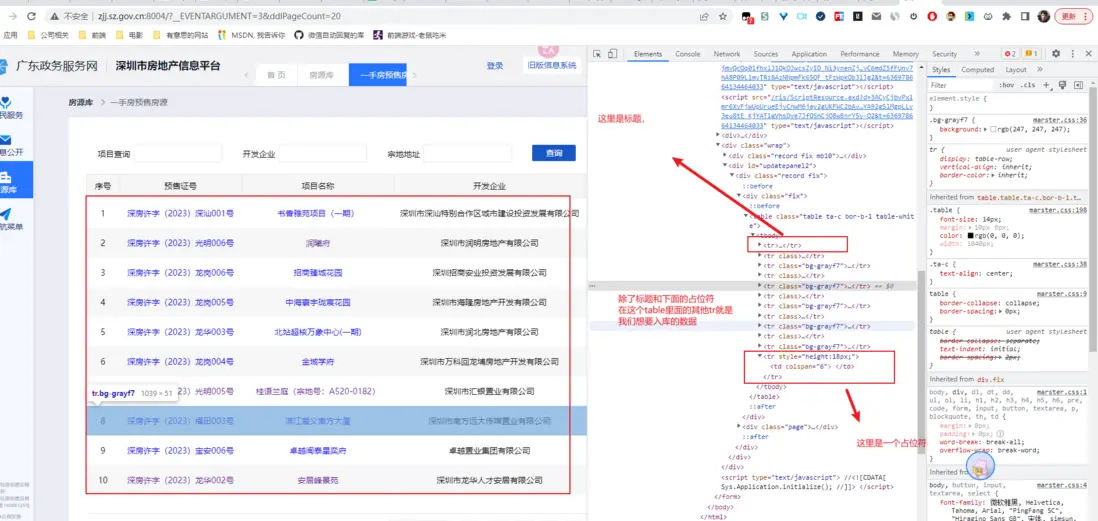Switch to the Console tab

click(x=687, y=54)
